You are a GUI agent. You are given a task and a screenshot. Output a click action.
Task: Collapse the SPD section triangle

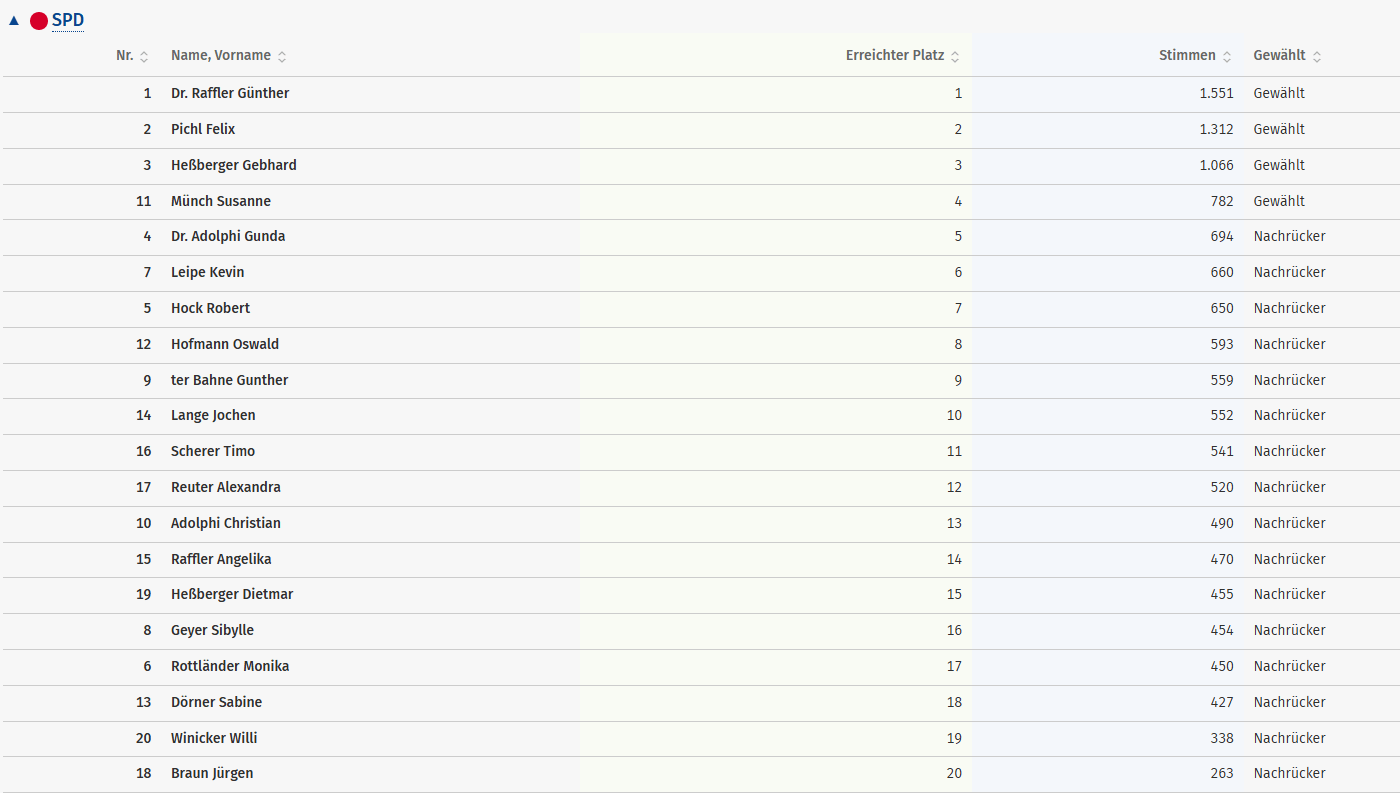(14, 20)
